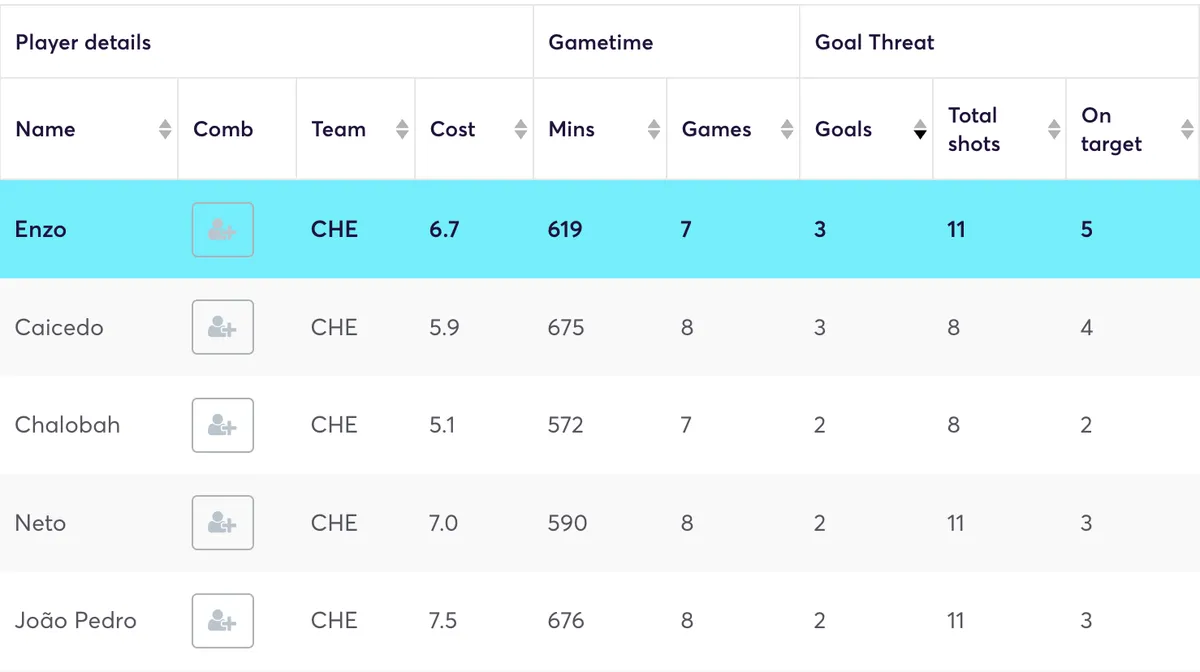Open João Pedro player name link
This screenshot has width=1200, height=672.
pos(76,621)
